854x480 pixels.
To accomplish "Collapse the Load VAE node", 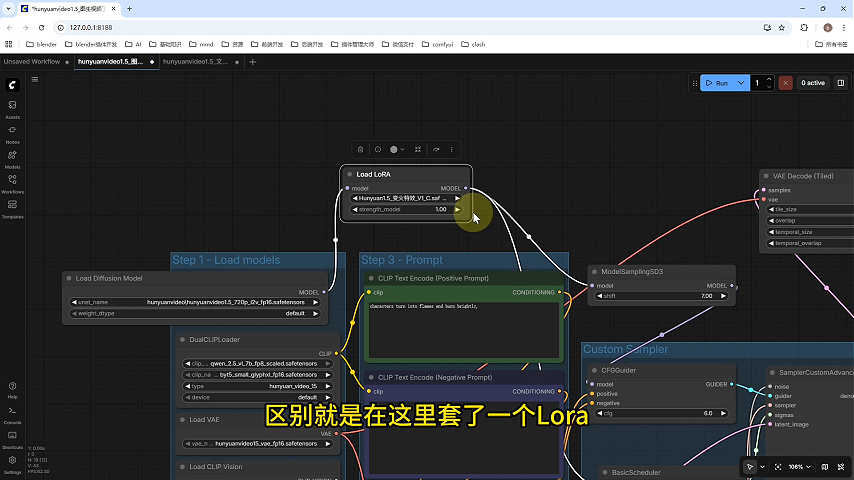I will (x=182, y=420).
